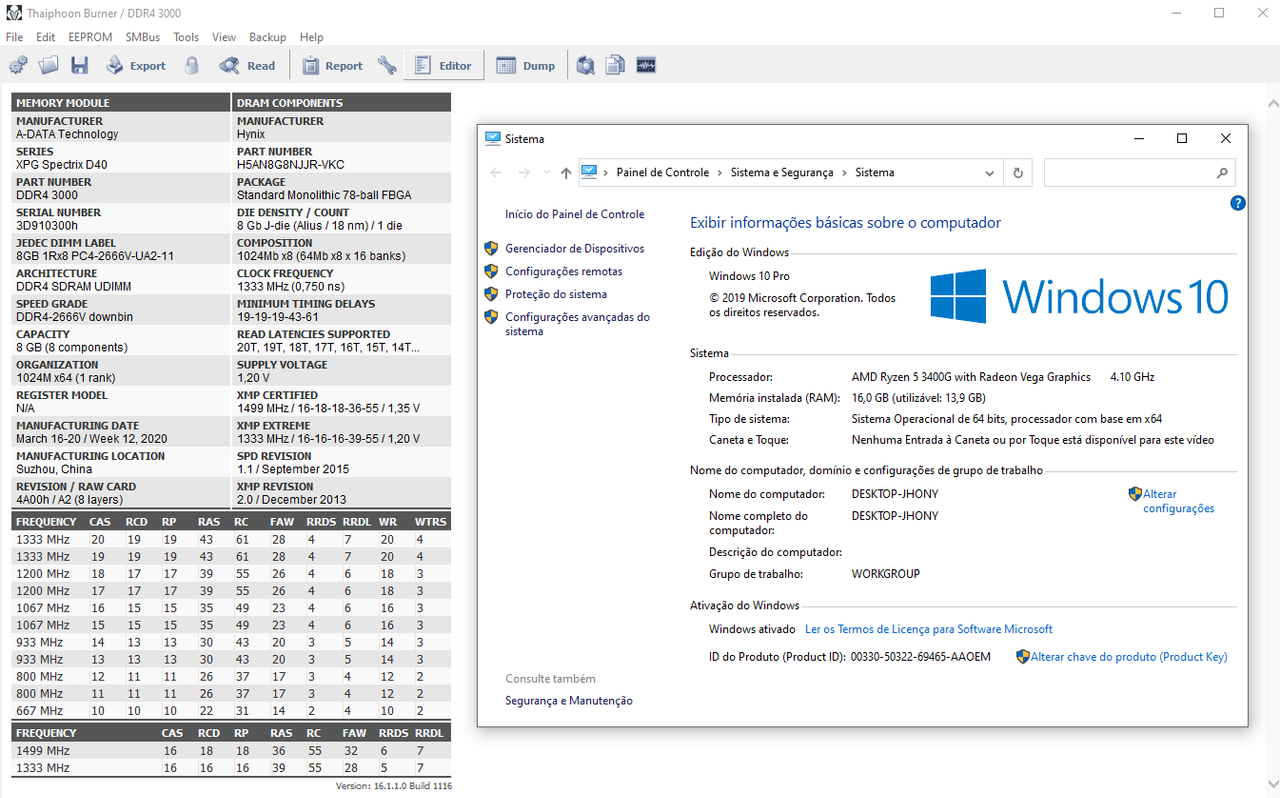
Task: Save using the floppy disk icon
Action: [x=79, y=66]
